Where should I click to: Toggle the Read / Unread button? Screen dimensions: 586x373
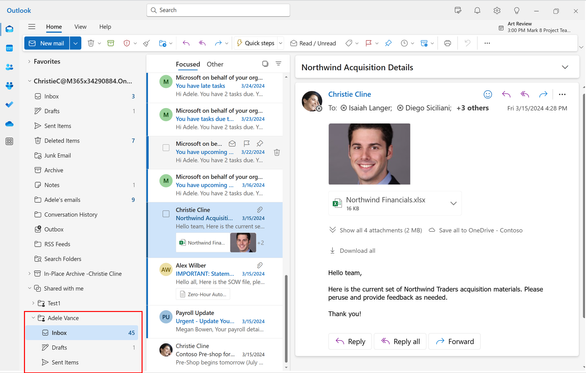[x=313, y=43]
